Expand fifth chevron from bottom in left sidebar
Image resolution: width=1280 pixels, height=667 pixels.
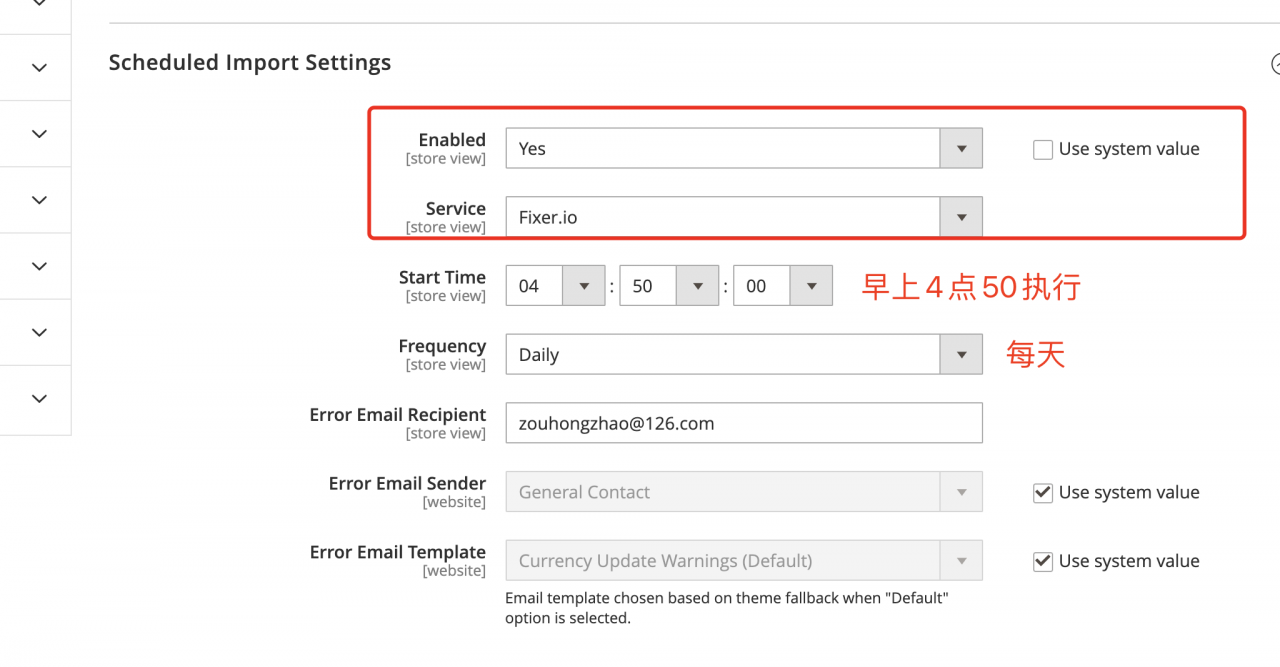(39, 134)
